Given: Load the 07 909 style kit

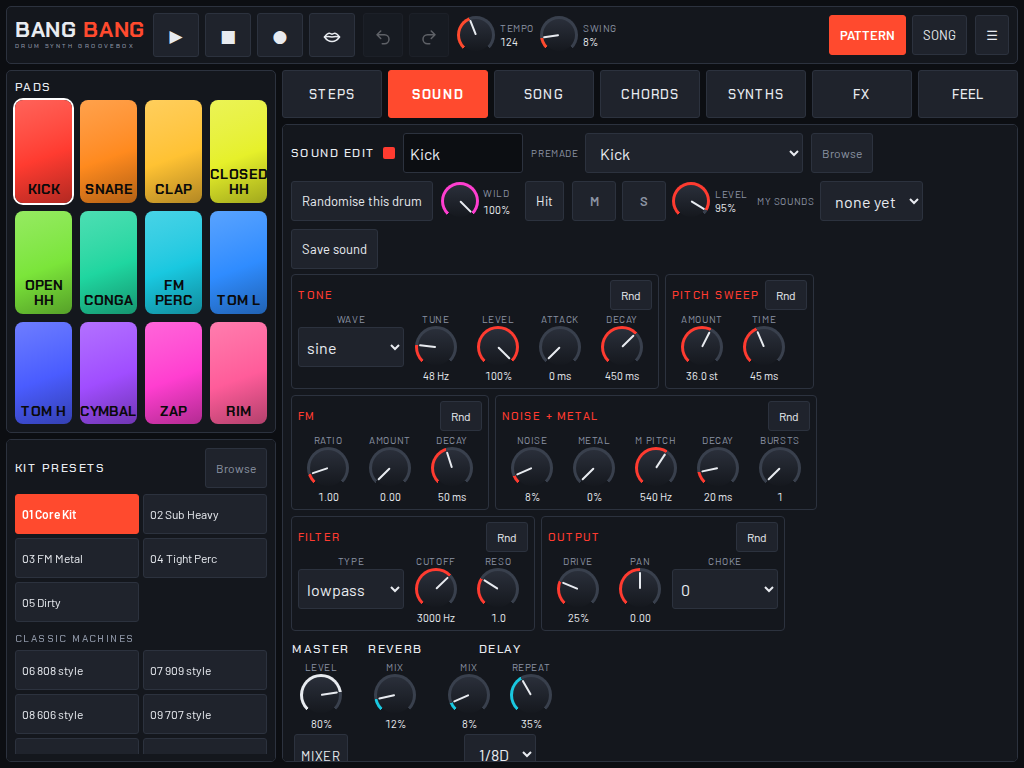Looking at the screenshot, I should coord(205,671).
